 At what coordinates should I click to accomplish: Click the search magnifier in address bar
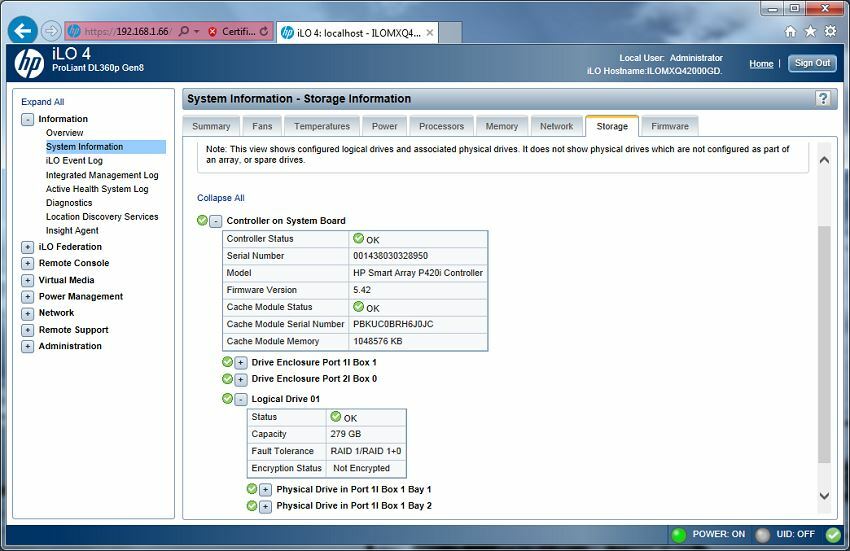pos(184,31)
